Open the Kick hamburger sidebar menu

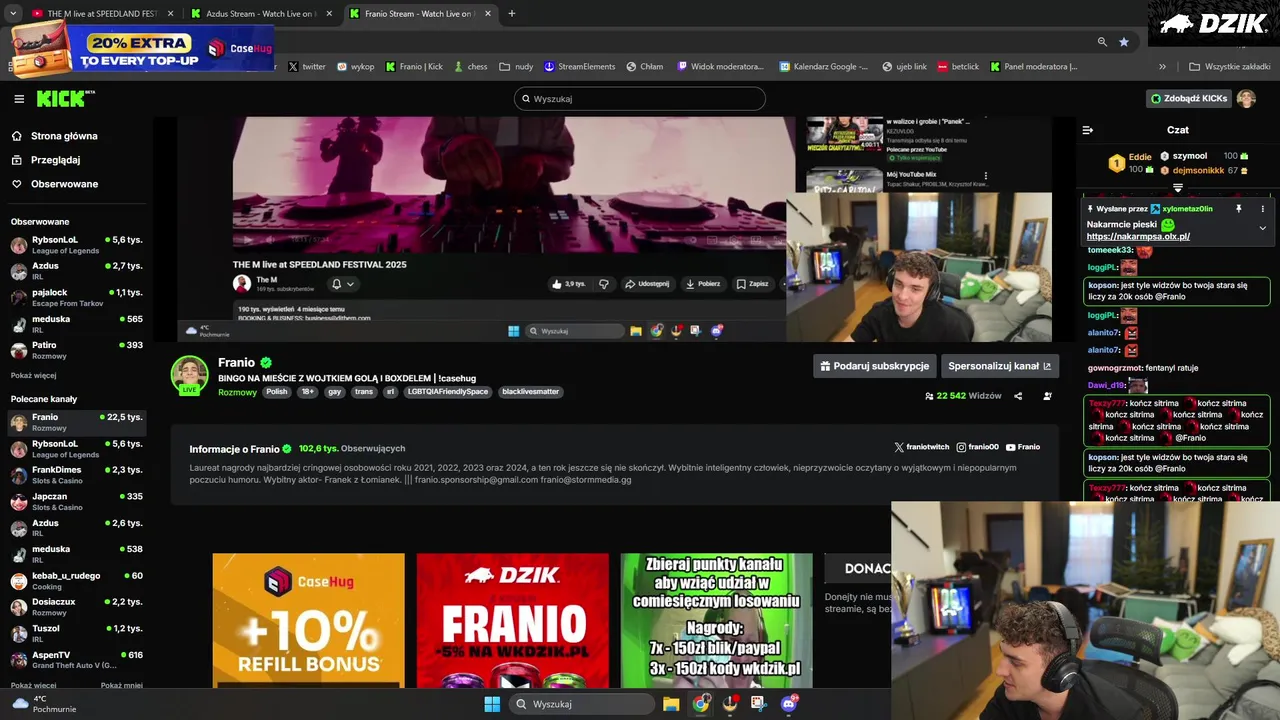(19, 99)
